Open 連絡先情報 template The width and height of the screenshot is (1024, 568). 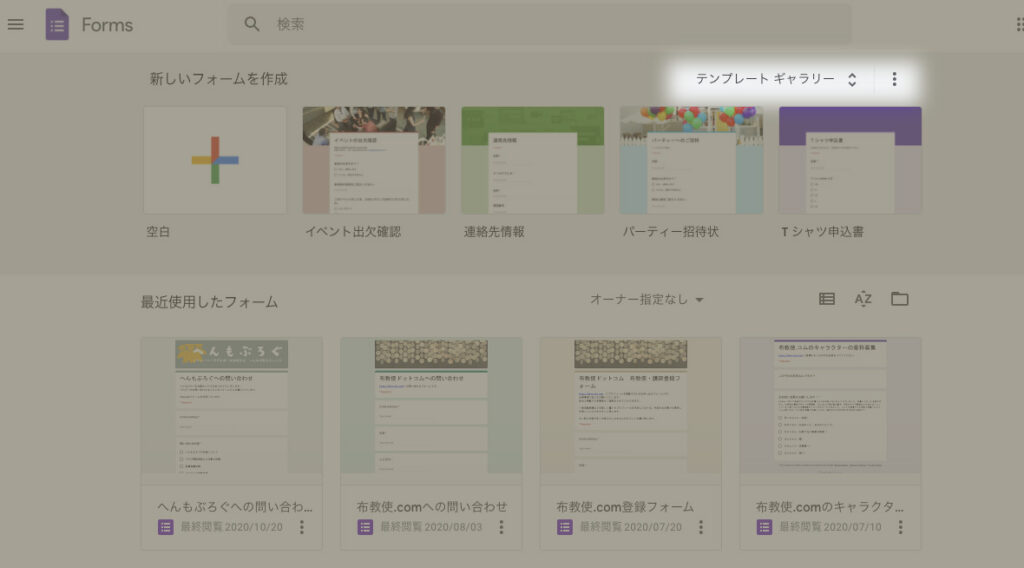pyautogui.click(x=533, y=161)
